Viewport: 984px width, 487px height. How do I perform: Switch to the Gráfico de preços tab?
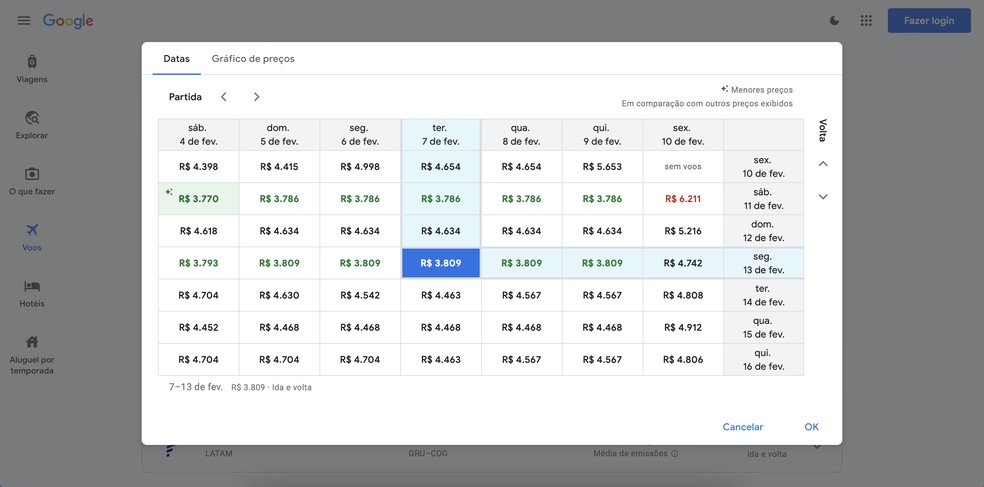pos(253,59)
